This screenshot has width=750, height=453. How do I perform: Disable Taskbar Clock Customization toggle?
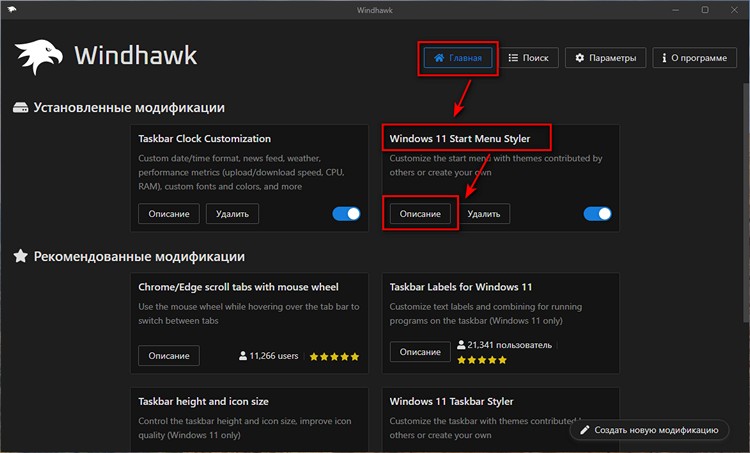click(x=346, y=213)
